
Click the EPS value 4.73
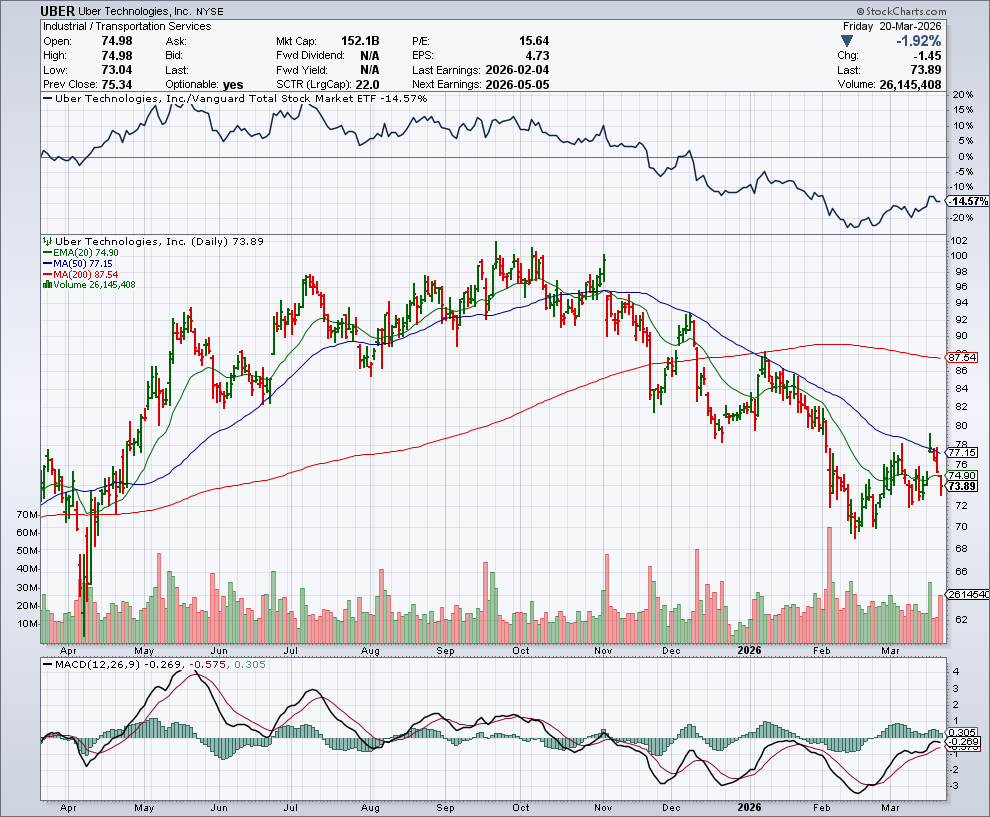(x=537, y=56)
